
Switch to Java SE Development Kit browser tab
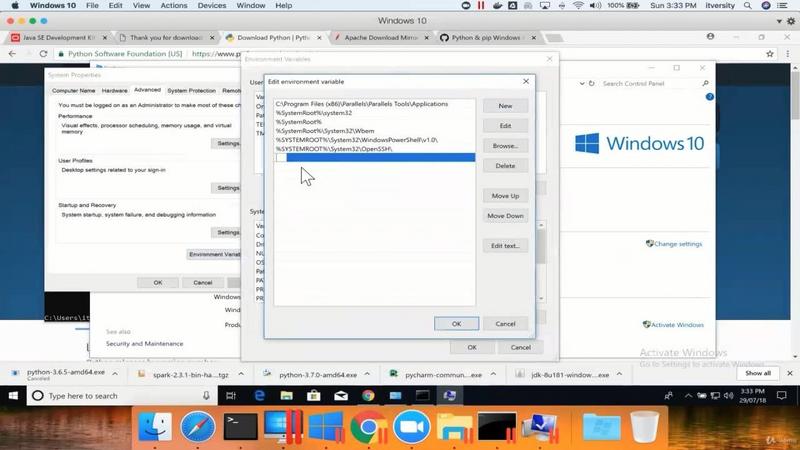click(59, 38)
